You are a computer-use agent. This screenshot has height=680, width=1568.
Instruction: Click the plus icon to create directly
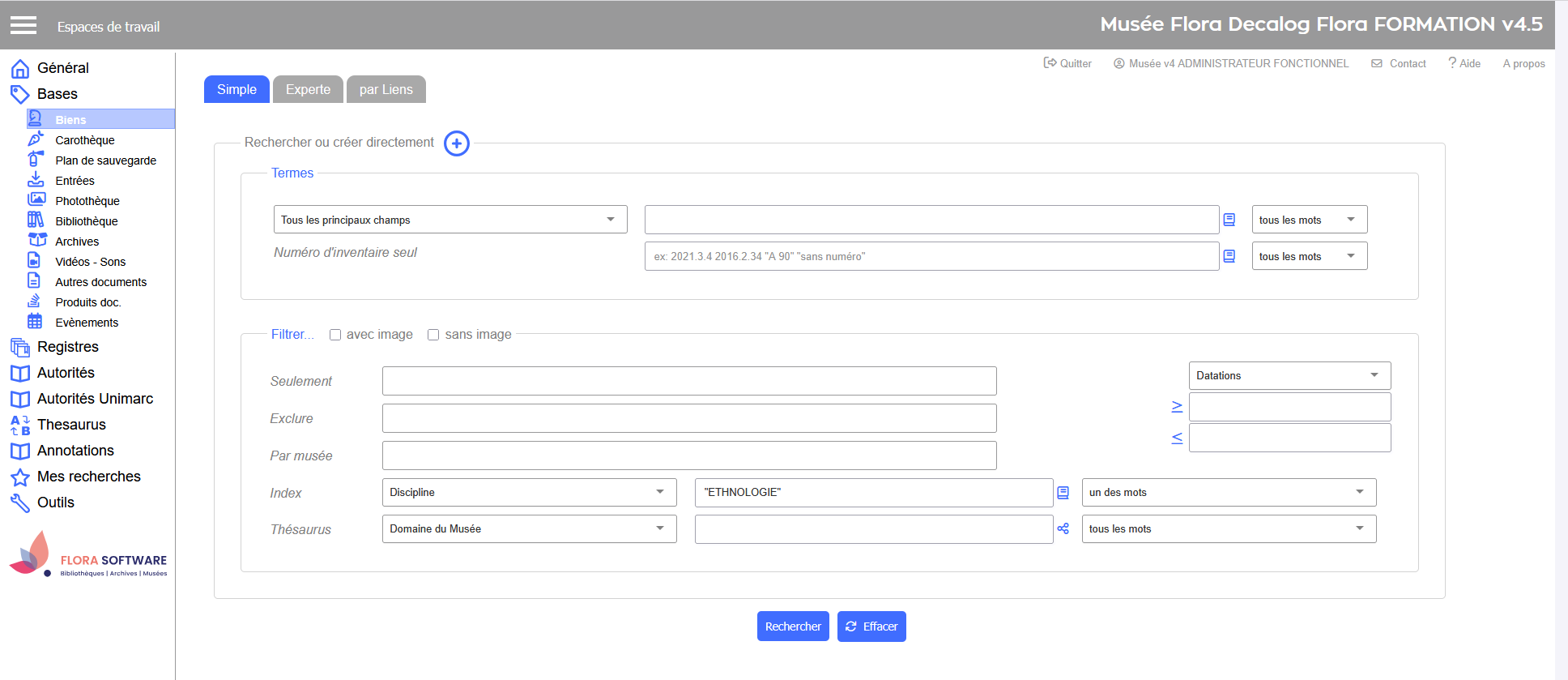click(457, 143)
